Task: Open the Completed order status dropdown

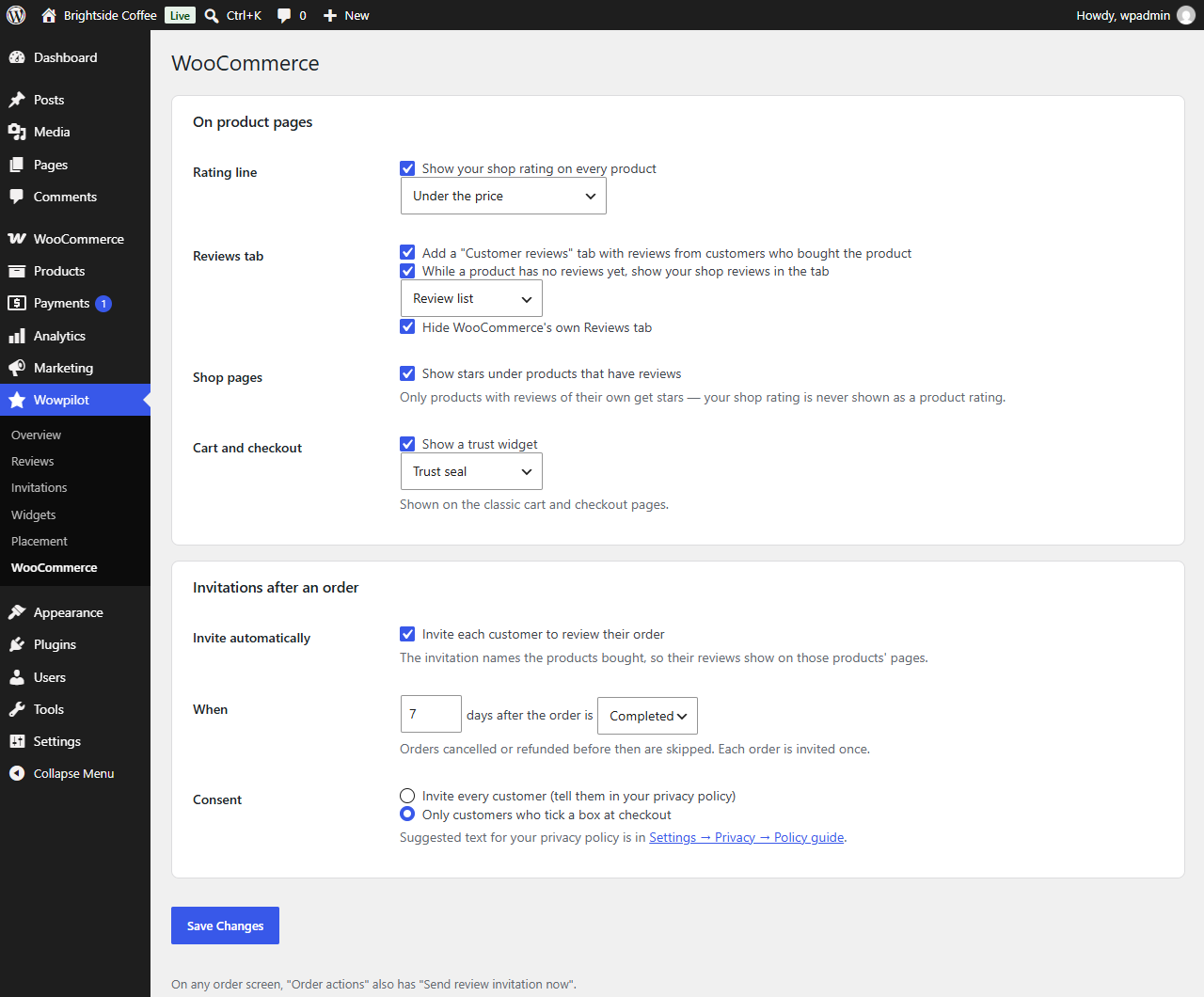Action: pos(648,716)
